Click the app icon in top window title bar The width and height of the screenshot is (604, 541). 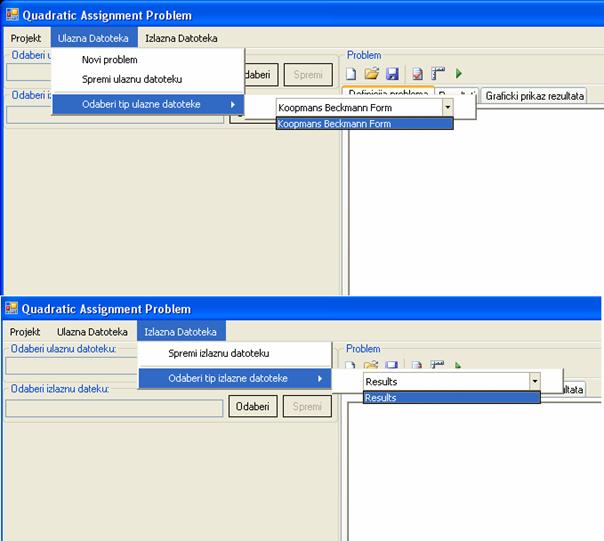12,15
